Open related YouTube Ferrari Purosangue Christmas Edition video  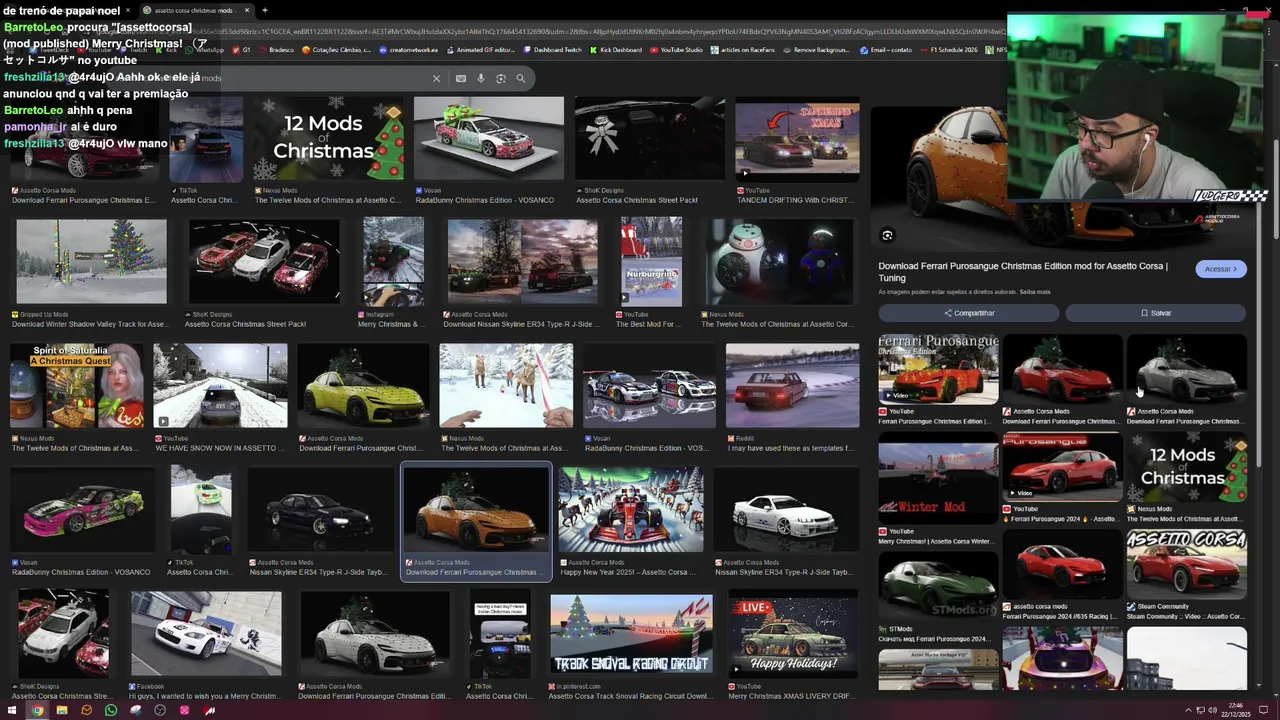[938, 369]
